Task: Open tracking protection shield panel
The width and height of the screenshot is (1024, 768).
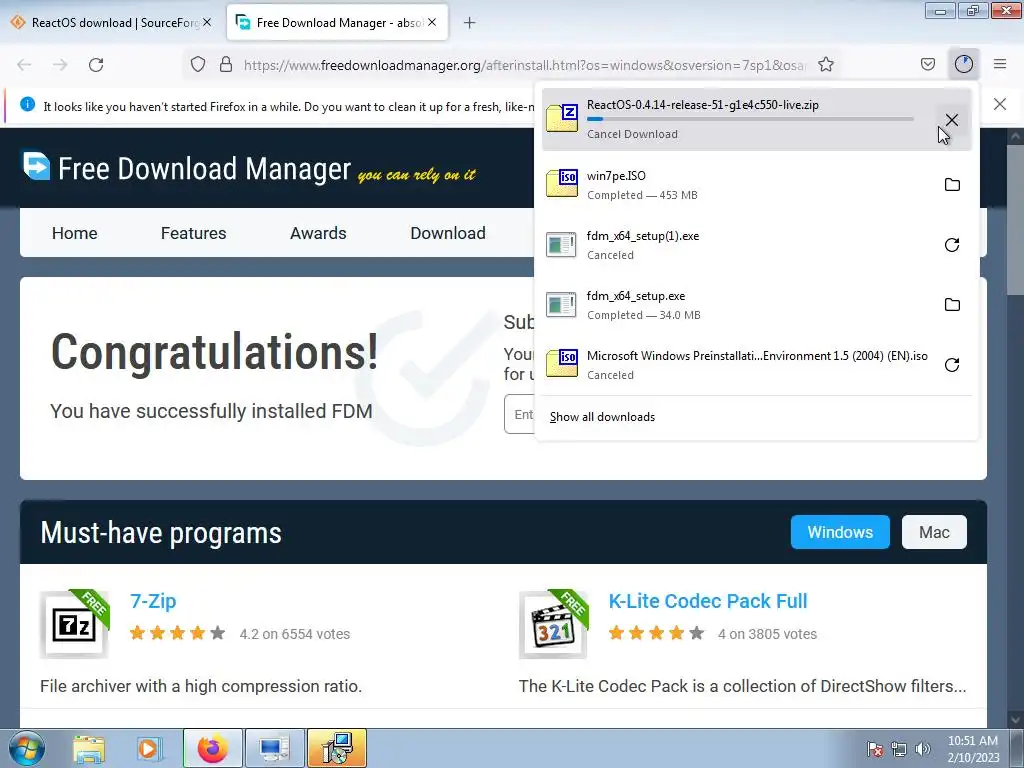Action: tap(198, 65)
